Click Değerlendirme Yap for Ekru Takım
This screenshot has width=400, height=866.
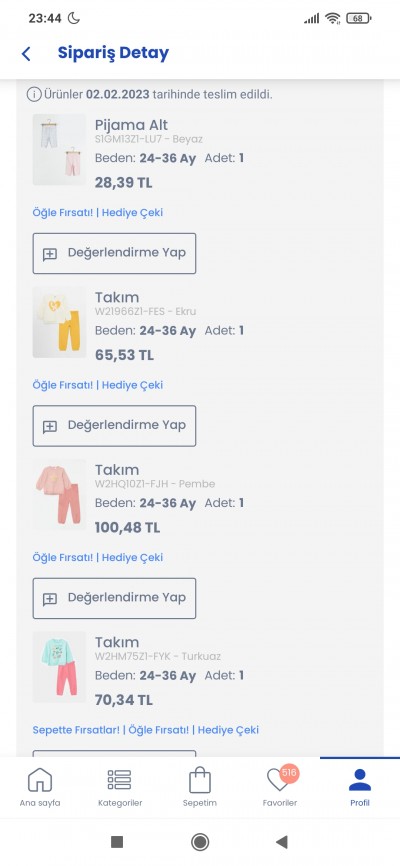click(114, 426)
